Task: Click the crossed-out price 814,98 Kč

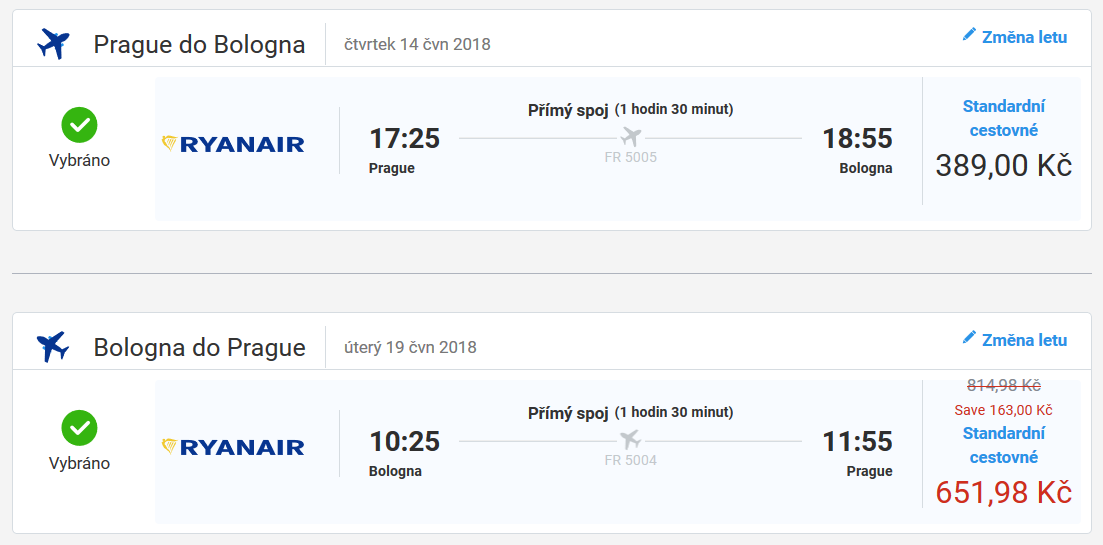Action: pyautogui.click(x=1004, y=385)
